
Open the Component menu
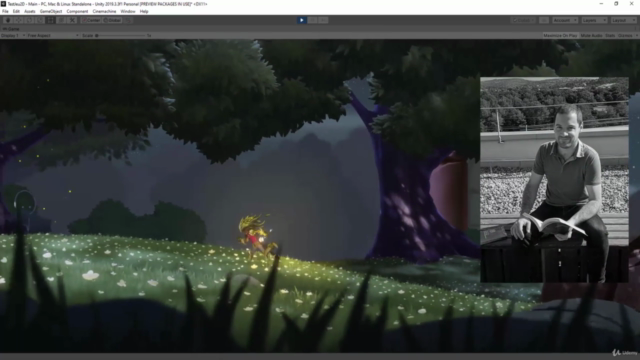point(77,11)
